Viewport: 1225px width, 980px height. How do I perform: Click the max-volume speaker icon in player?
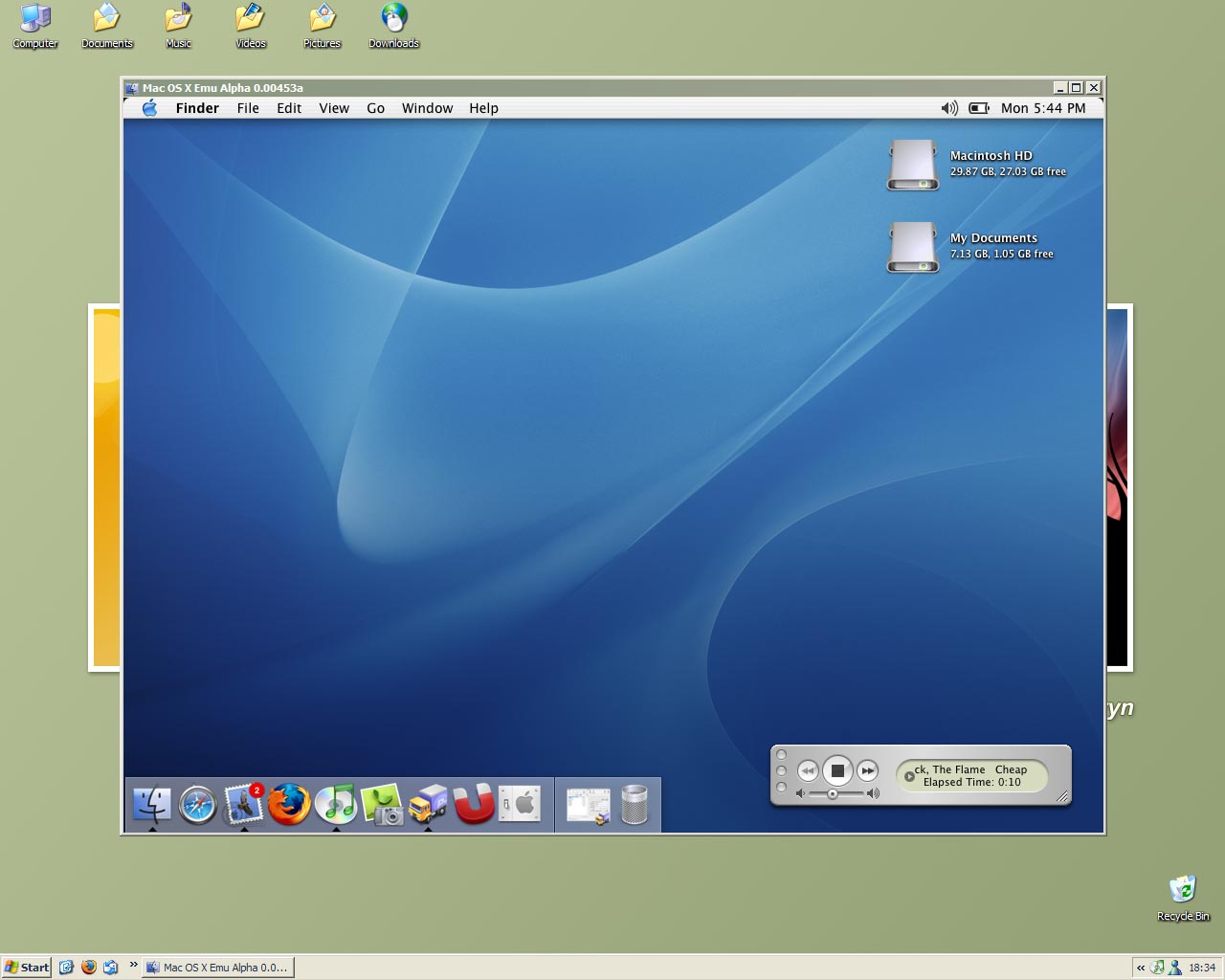coord(873,793)
